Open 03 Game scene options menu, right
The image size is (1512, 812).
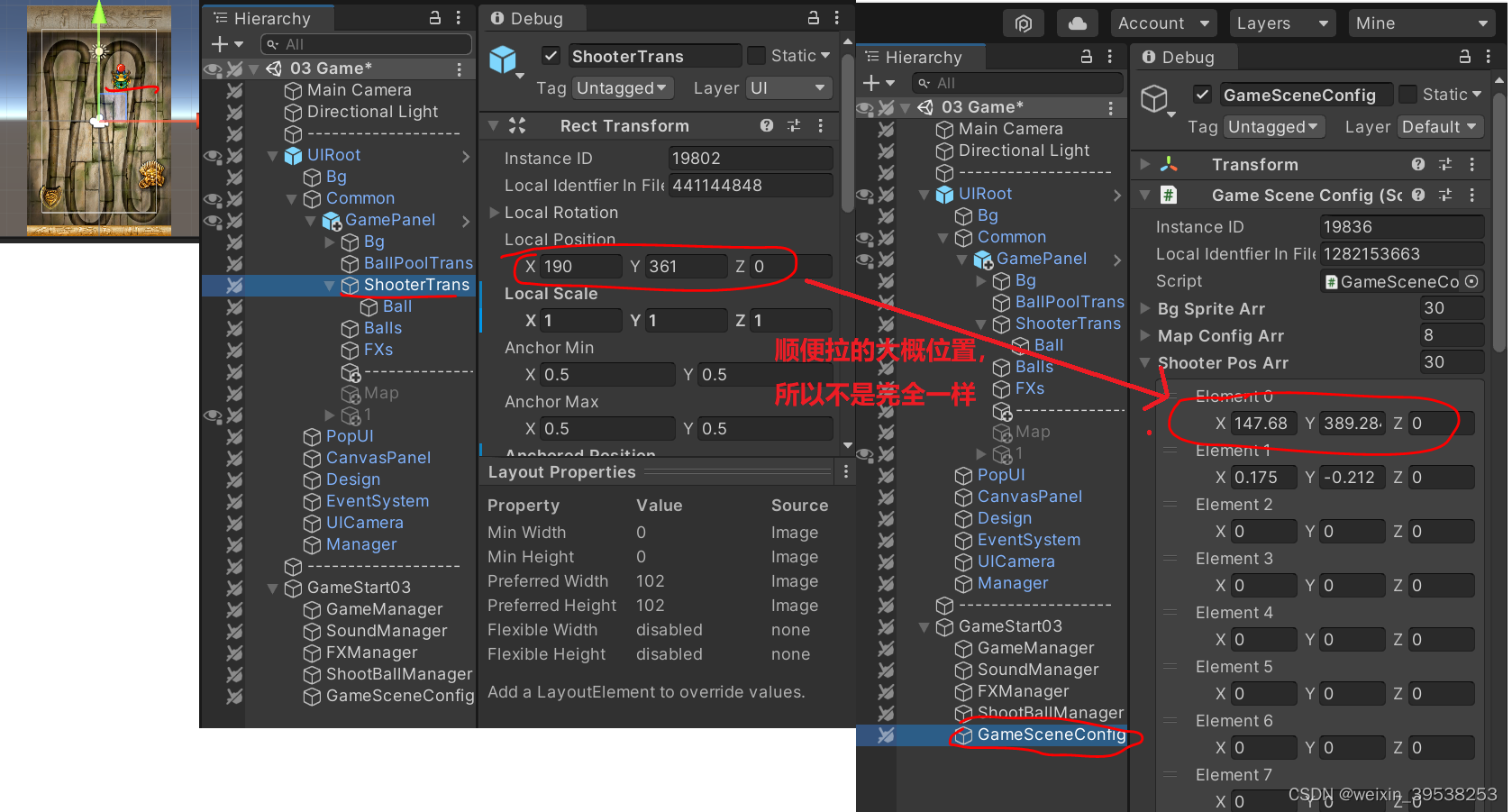click(x=1110, y=107)
